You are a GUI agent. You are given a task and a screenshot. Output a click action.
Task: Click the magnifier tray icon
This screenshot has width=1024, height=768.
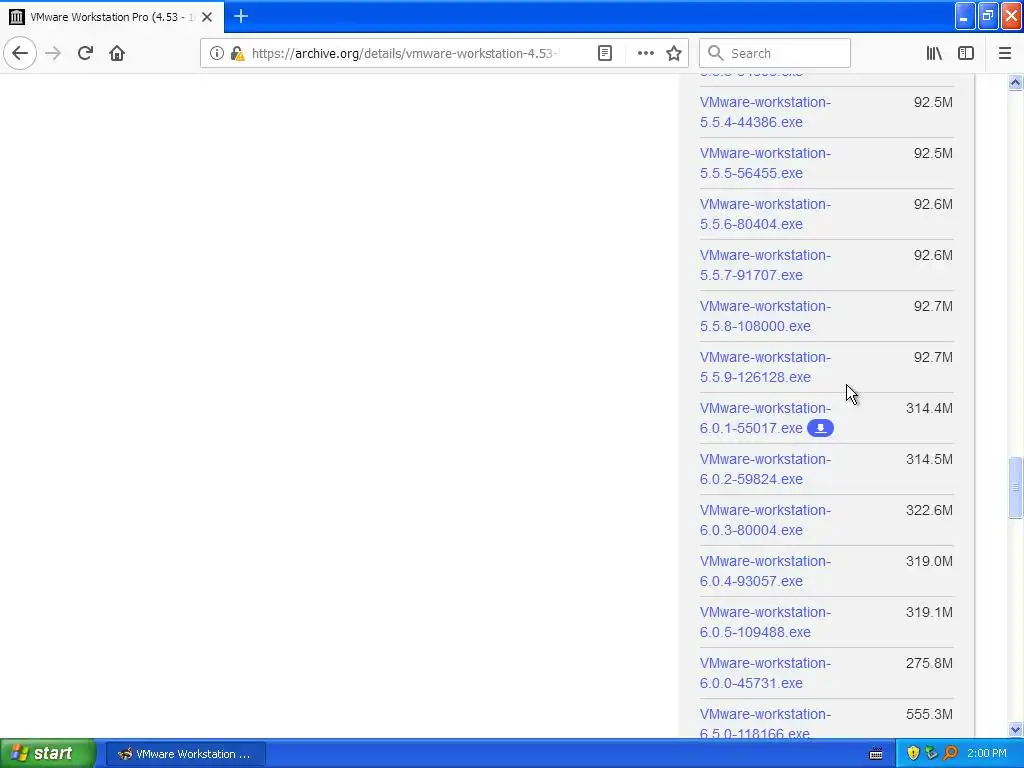pos(950,753)
